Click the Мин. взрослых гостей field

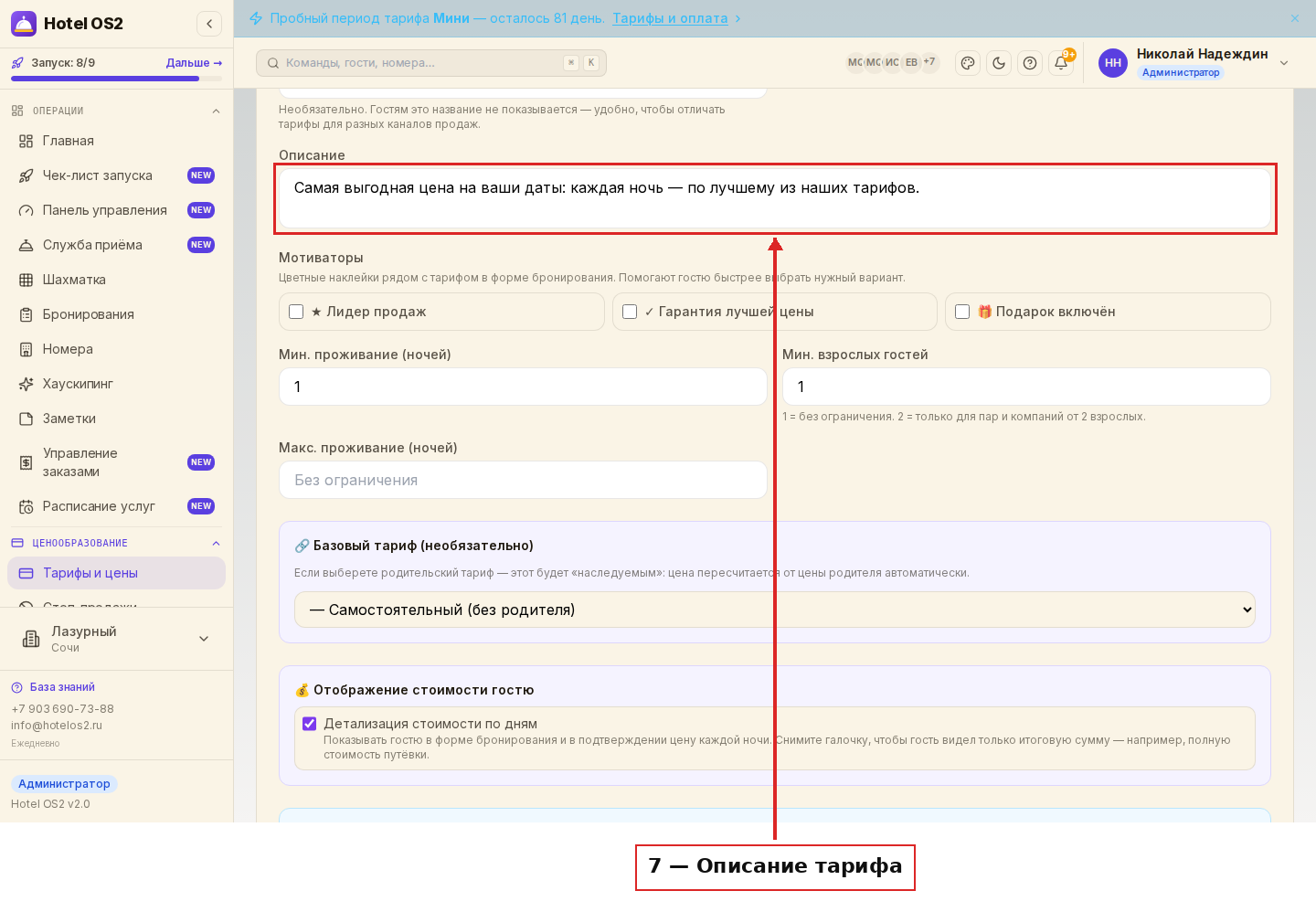1026,387
